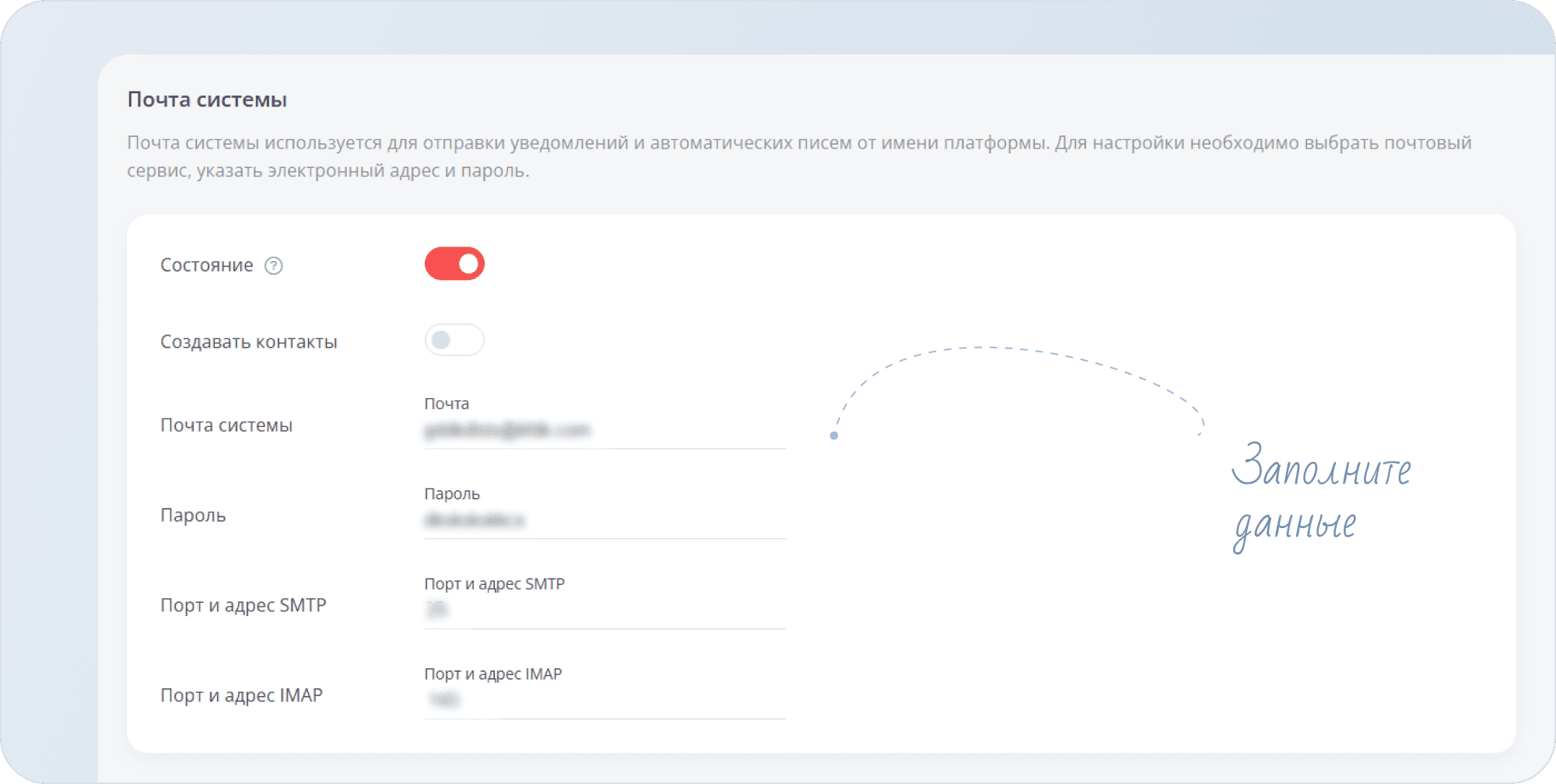Click into the blurred Пароль input field
This screenshot has height=784, width=1556.
(604, 520)
